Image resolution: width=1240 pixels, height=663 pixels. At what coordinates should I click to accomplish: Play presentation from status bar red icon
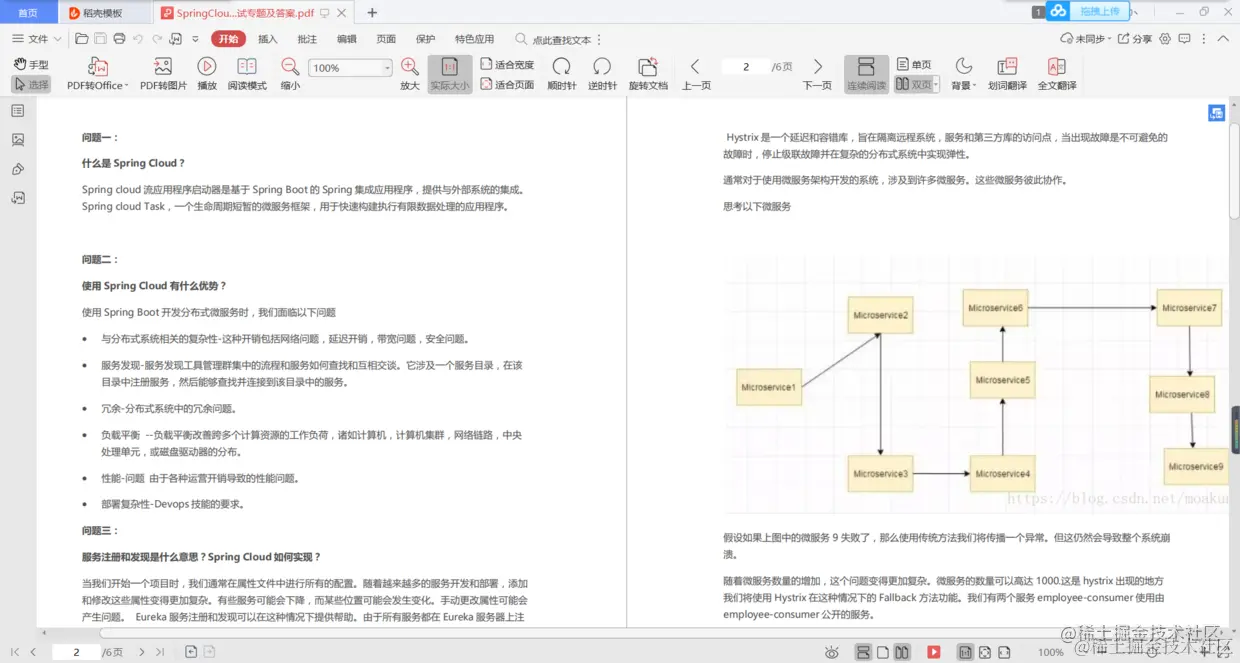click(934, 652)
